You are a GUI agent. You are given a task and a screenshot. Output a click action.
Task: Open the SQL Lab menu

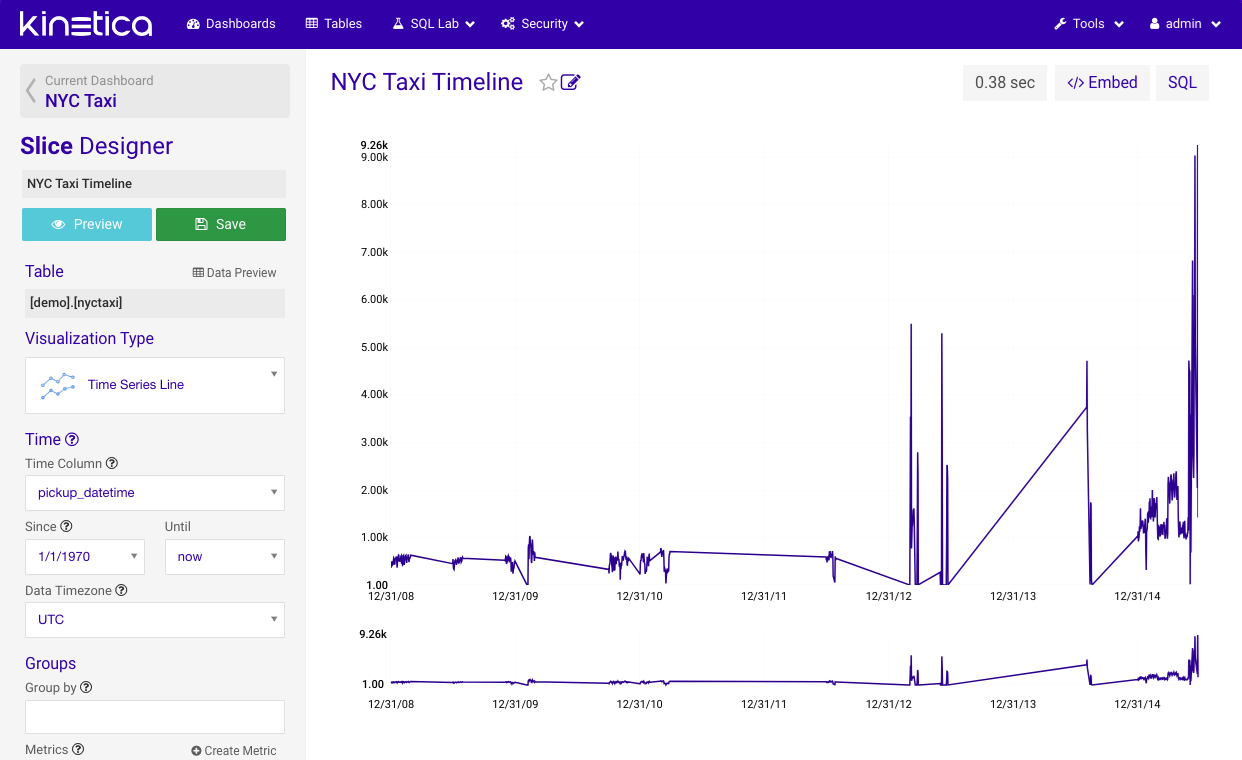tap(433, 24)
